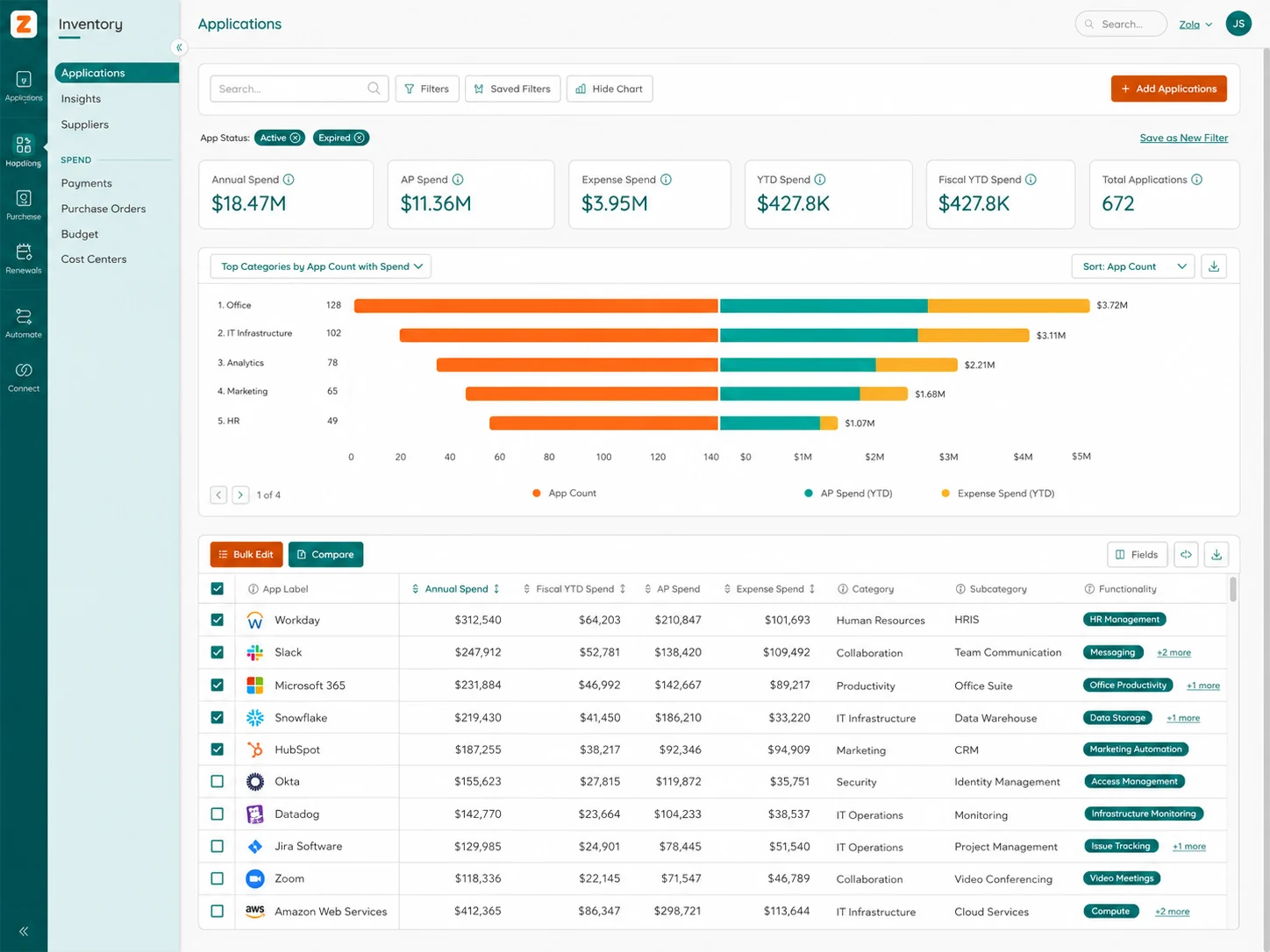
Task: Click the Zola orange logo
Action: 24,24
